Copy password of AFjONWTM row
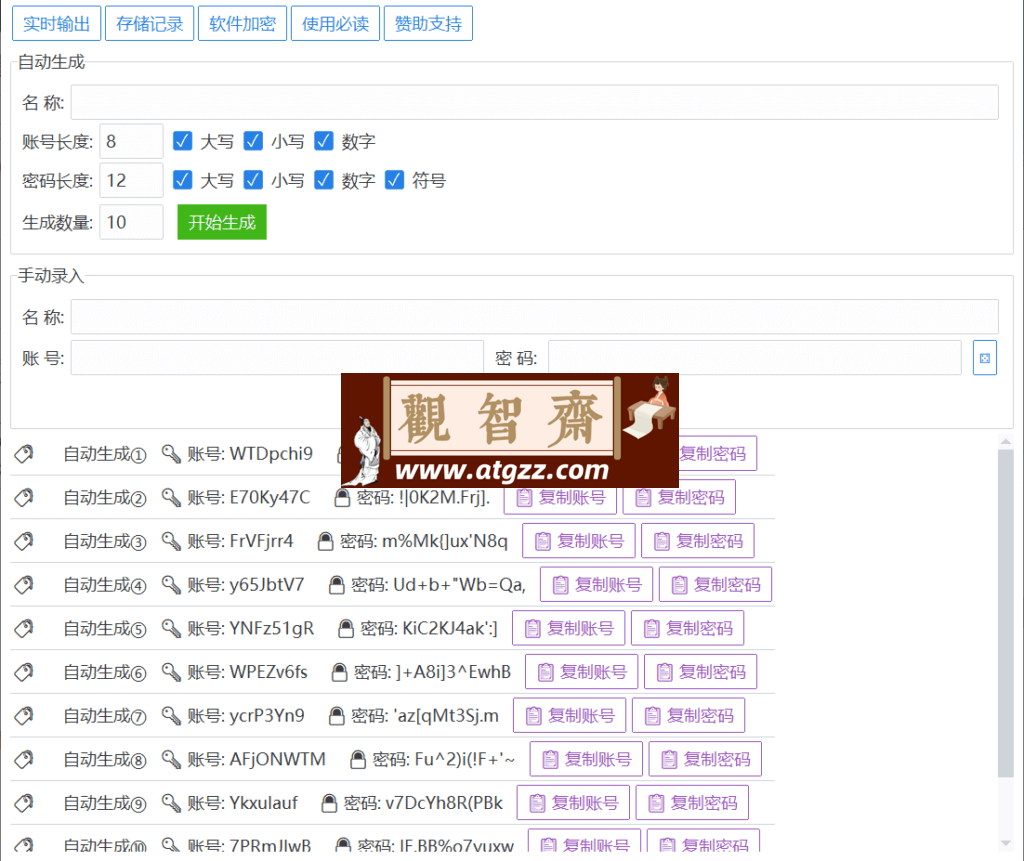1024x861 pixels. pos(705,759)
